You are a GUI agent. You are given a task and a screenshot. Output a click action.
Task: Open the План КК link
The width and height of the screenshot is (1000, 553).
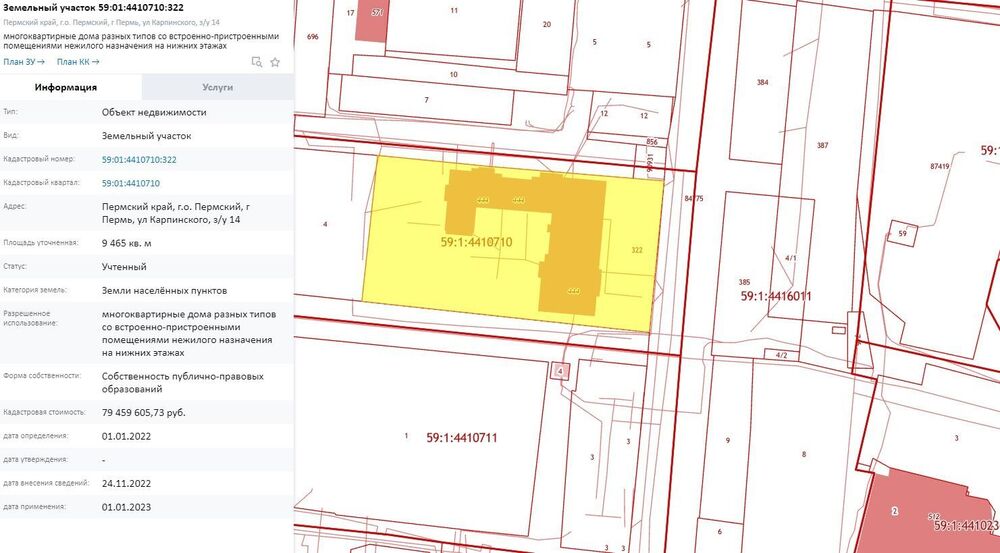click(78, 62)
